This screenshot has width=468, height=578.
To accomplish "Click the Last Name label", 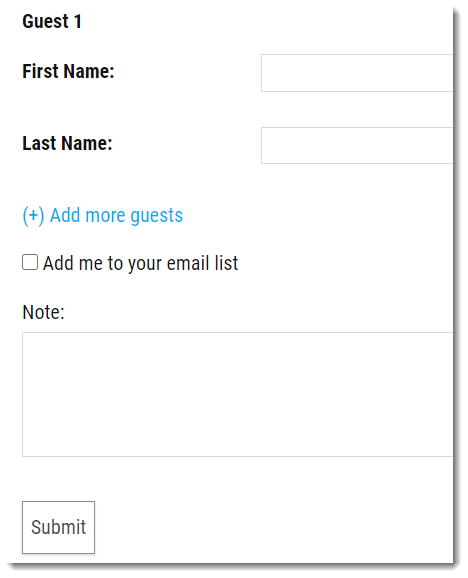I will point(67,143).
